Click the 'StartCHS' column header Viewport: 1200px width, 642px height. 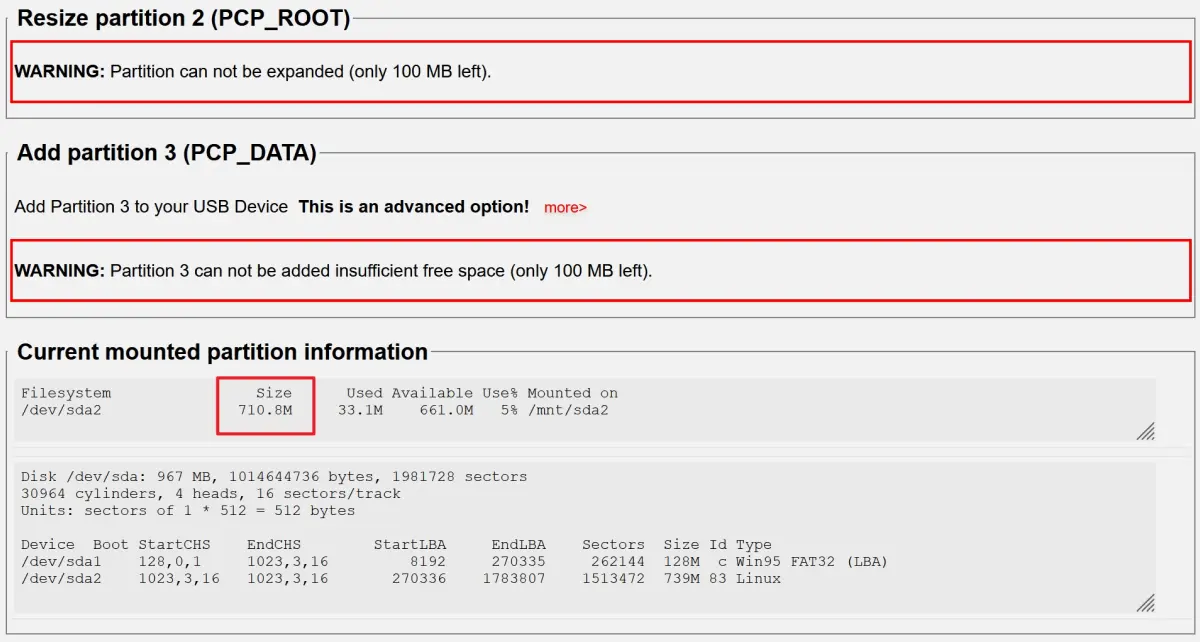pos(174,545)
